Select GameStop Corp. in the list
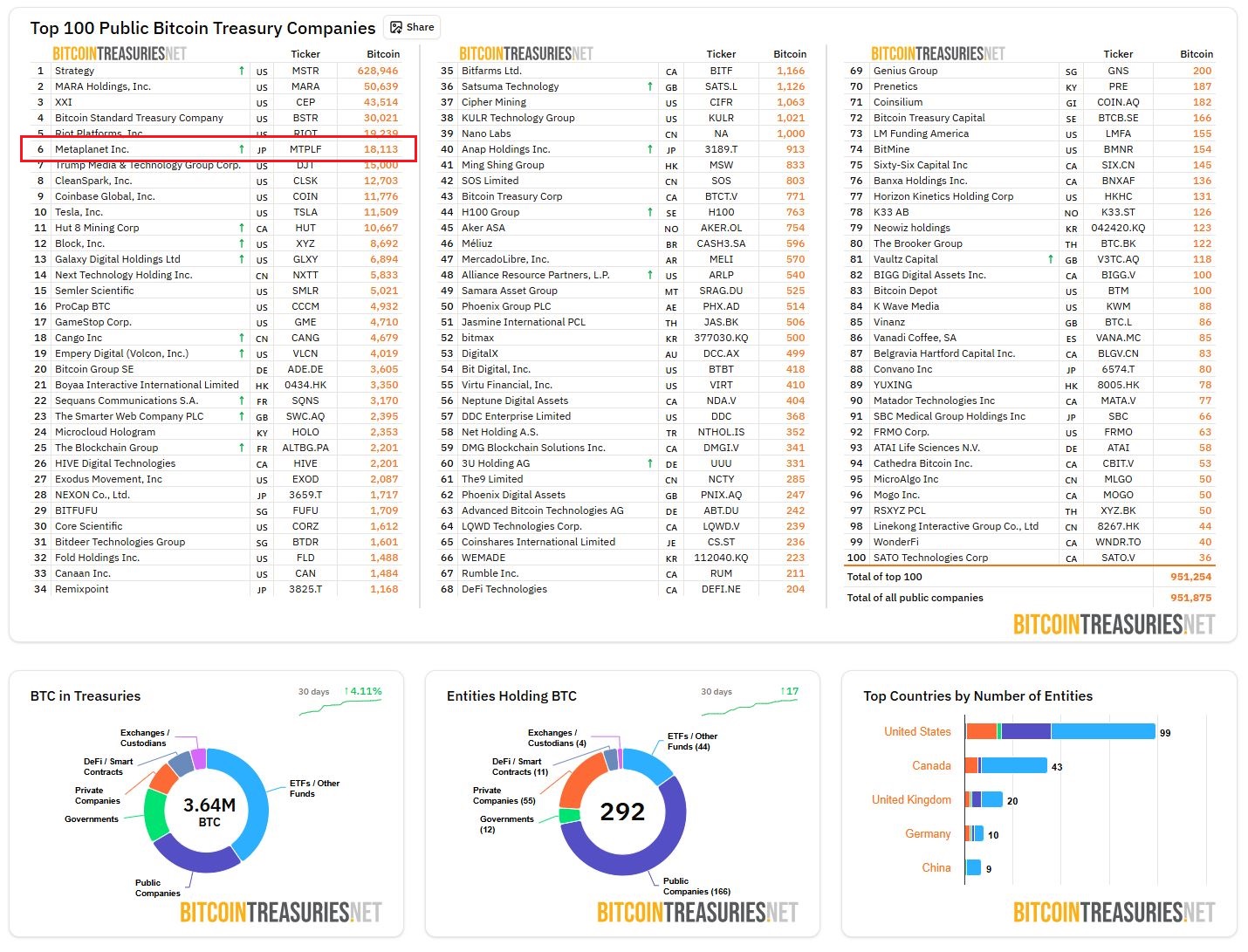Image resolution: width=1248 pixels, height=952 pixels. 93,322
